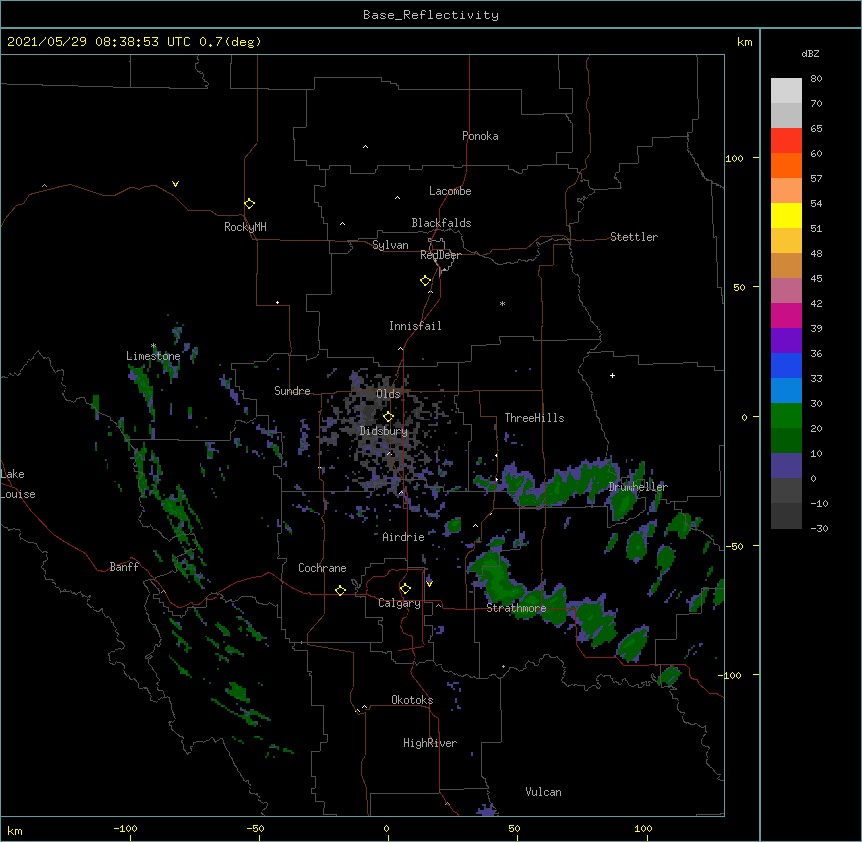Click the Vulcan label
Image resolution: width=862 pixels, height=842 pixels.
[x=543, y=792]
